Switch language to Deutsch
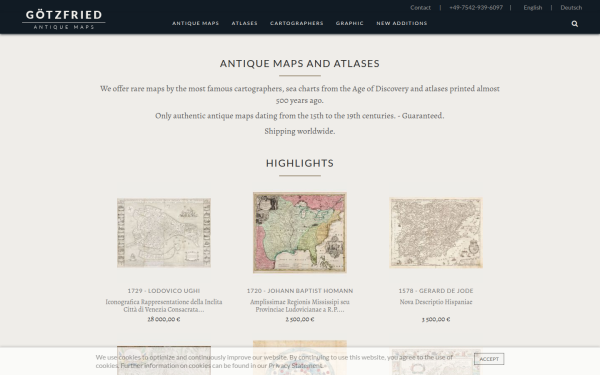The image size is (600, 375). (x=571, y=8)
